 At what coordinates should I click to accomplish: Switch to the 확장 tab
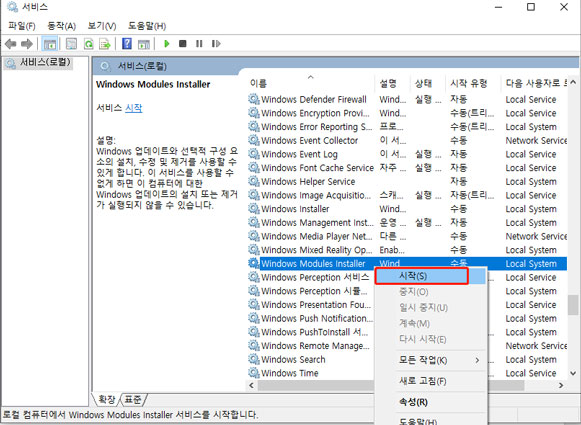(107, 399)
